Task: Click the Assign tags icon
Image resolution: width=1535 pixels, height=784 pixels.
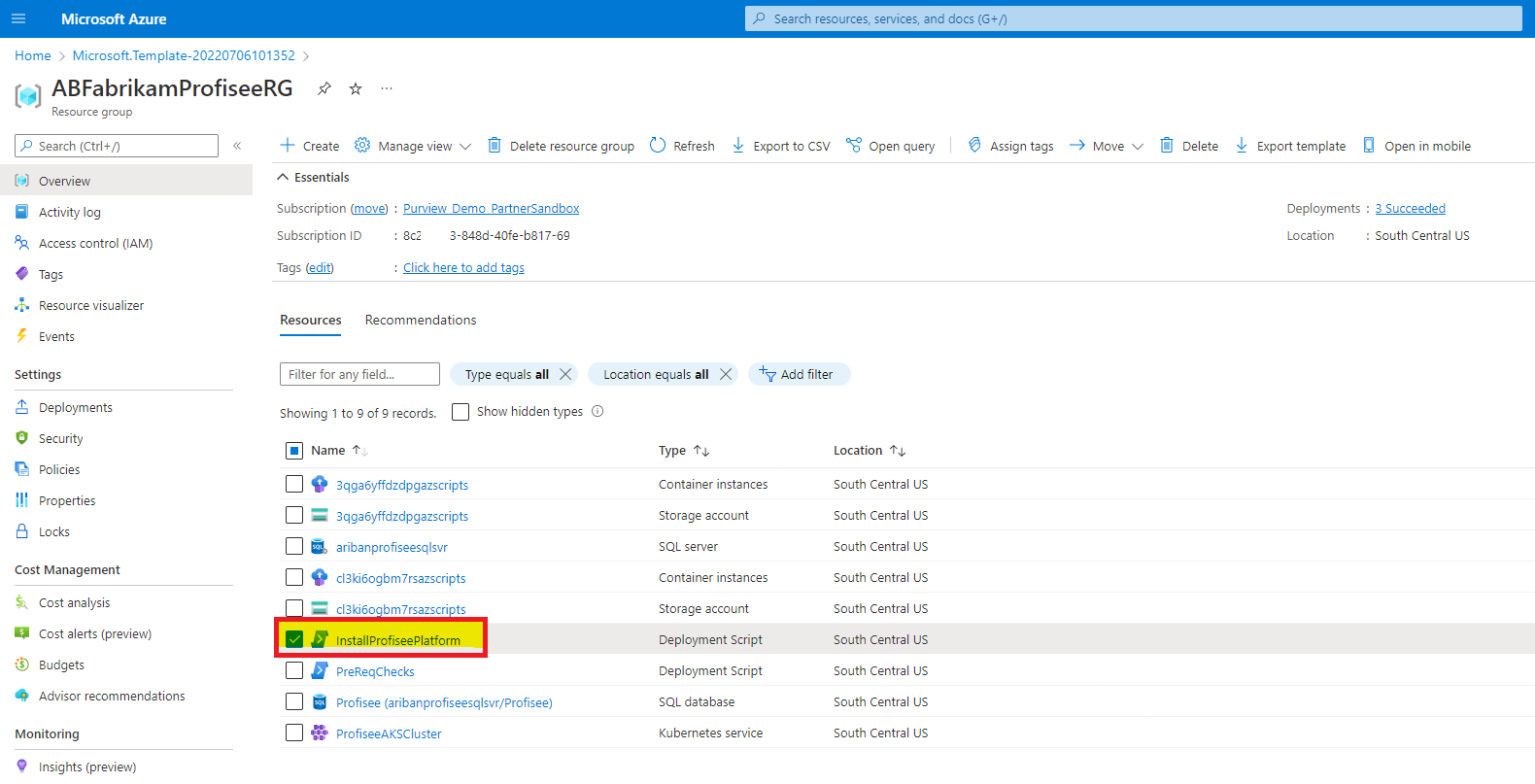Action: click(x=974, y=146)
